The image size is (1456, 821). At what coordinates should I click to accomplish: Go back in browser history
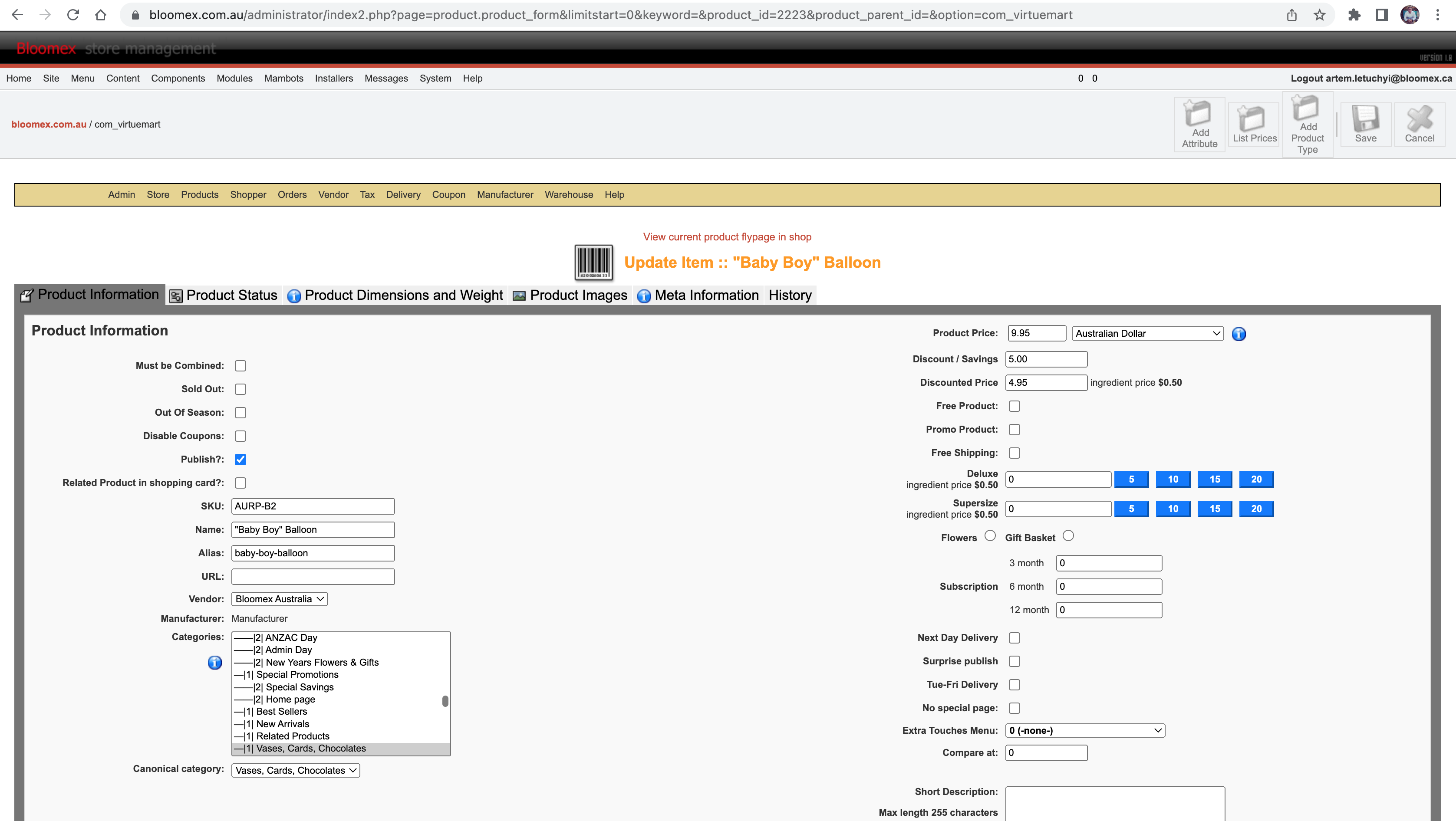(17, 15)
